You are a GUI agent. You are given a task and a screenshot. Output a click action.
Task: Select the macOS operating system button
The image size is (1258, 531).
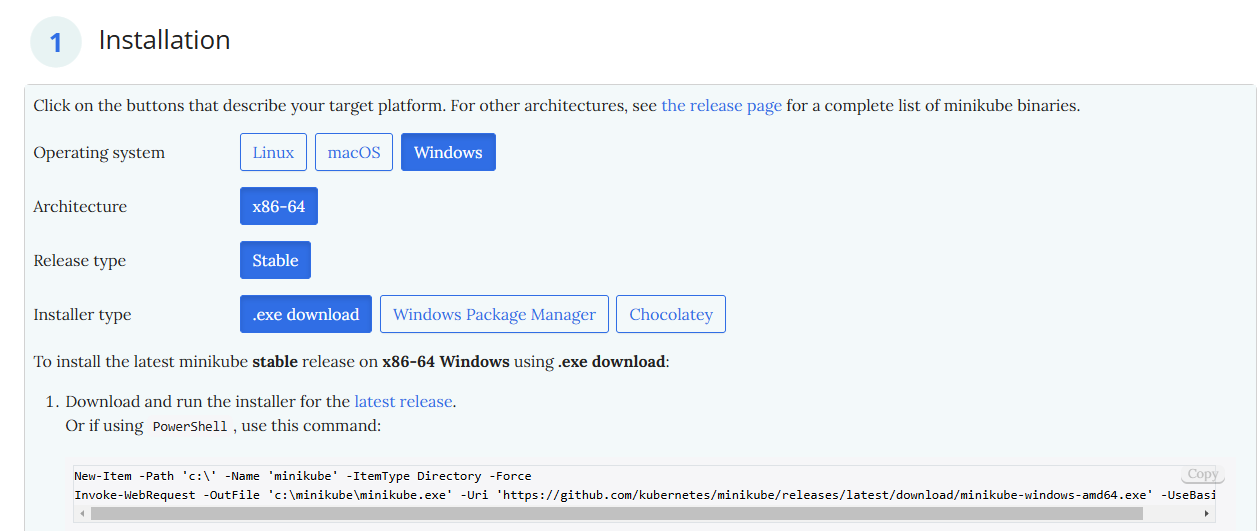[x=354, y=152]
